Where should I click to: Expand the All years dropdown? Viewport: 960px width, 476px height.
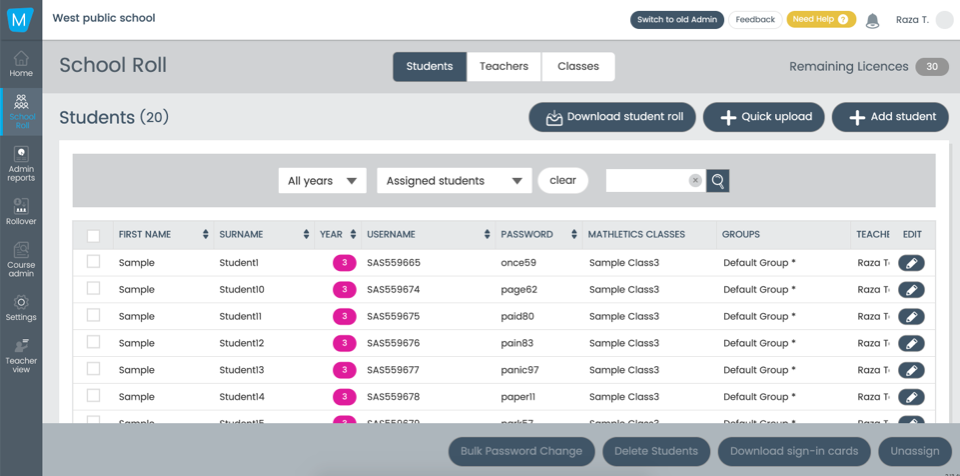click(x=322, y=181)
